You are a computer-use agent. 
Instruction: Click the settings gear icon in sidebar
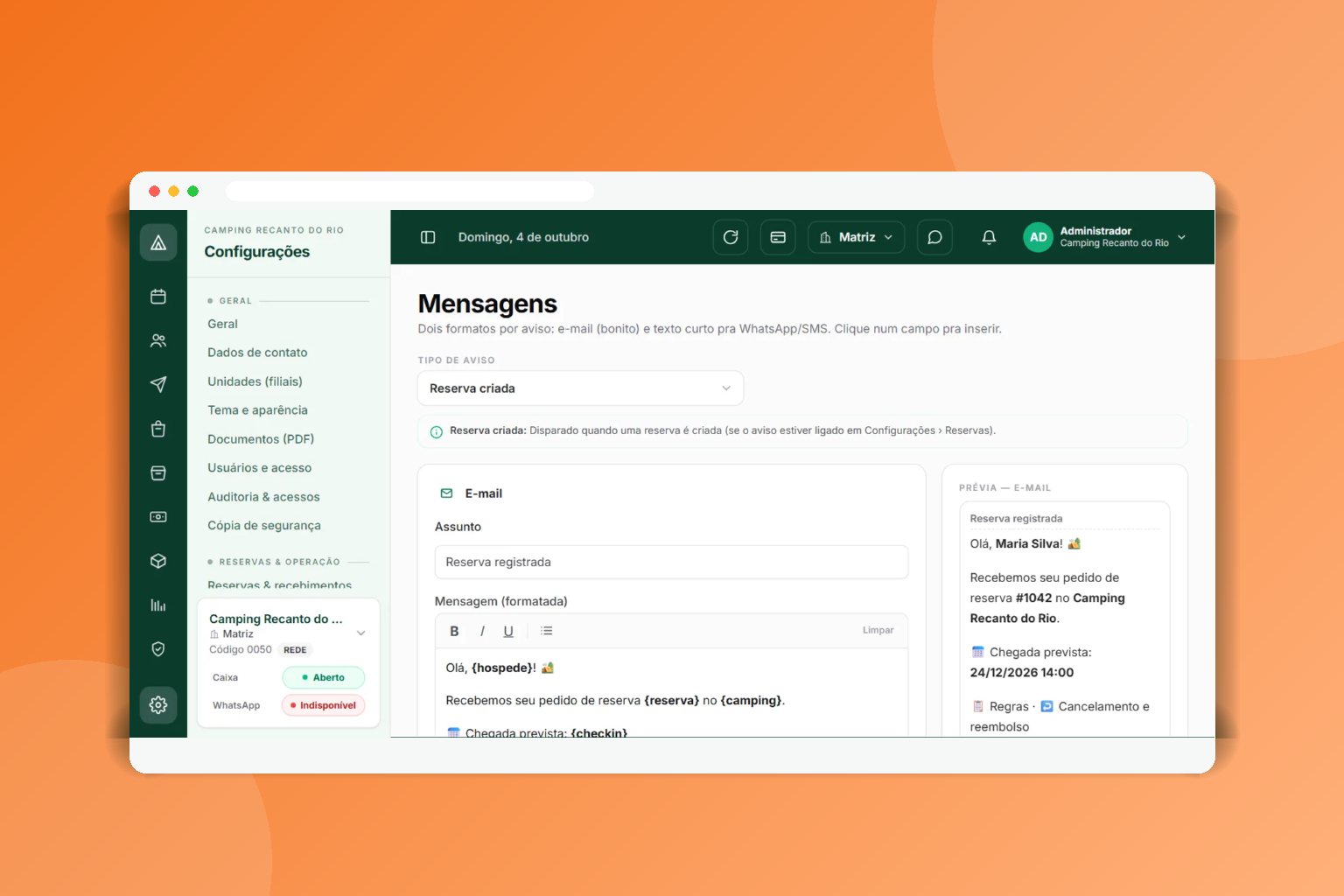[x=158, y=704]
